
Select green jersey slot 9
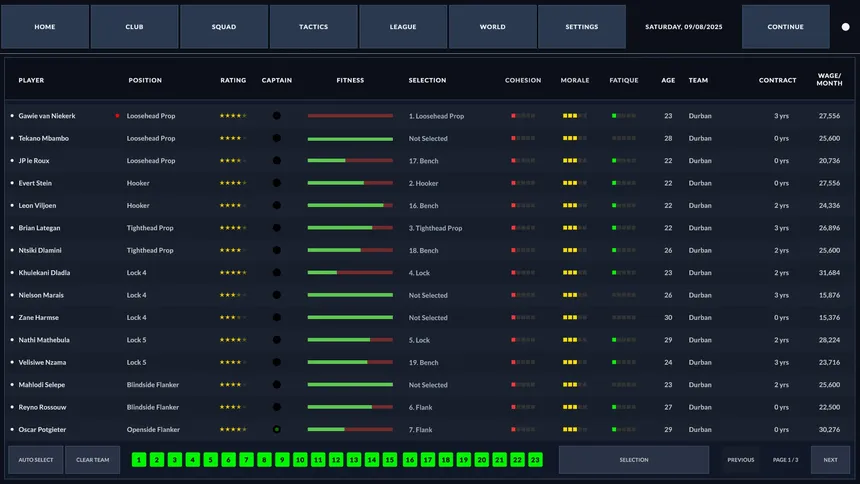pyautogui.click(x=282, y=460)
